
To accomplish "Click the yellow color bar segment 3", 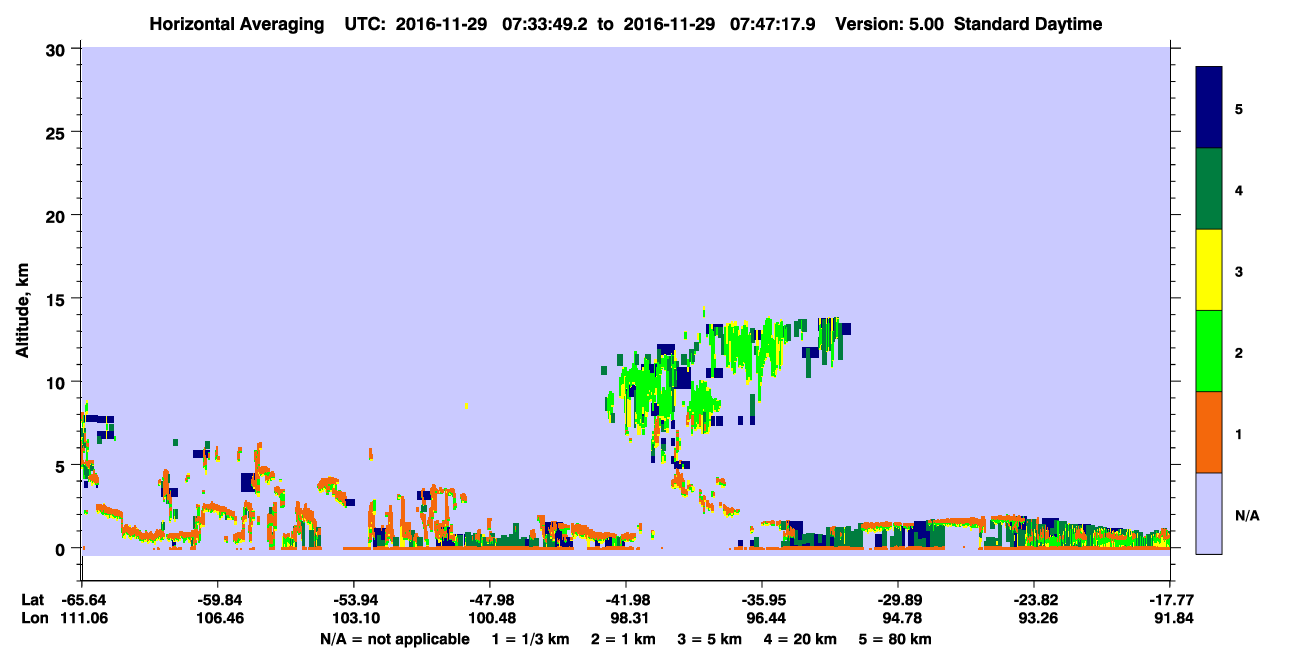I will pyautogui.click(x=1209, y=270).
